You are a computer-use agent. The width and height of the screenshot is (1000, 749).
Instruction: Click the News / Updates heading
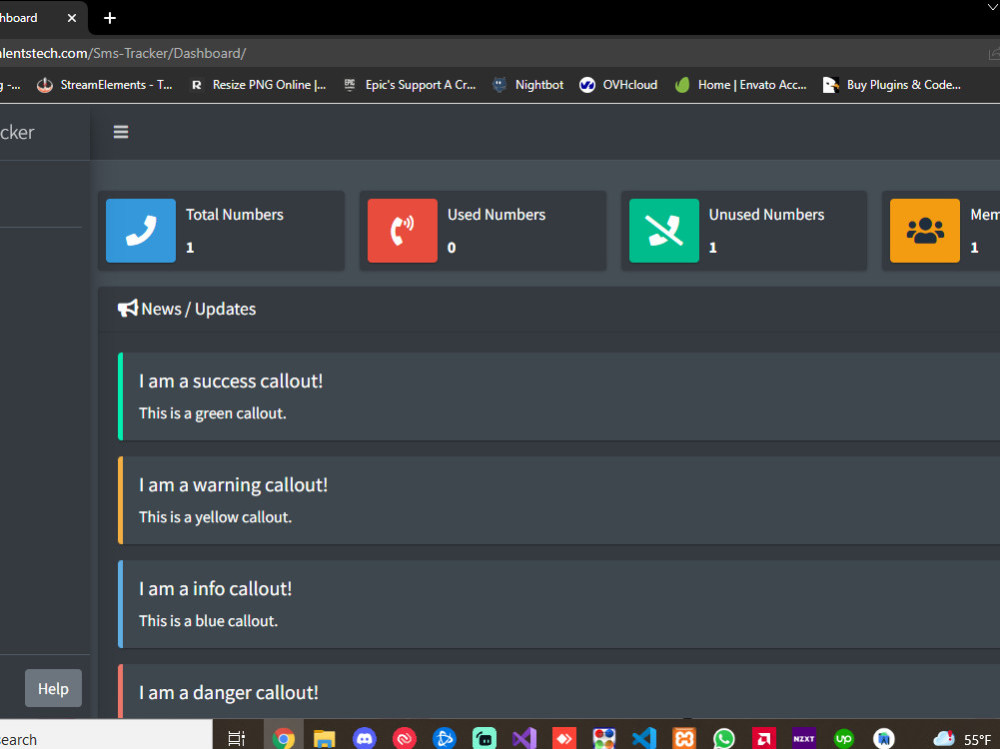(x=198, y=309)
